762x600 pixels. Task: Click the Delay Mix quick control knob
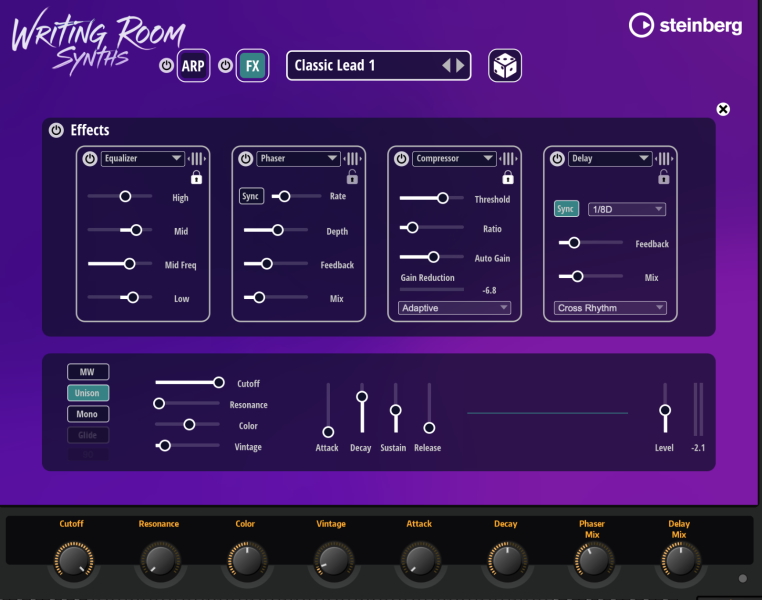[x=680, y=561]
